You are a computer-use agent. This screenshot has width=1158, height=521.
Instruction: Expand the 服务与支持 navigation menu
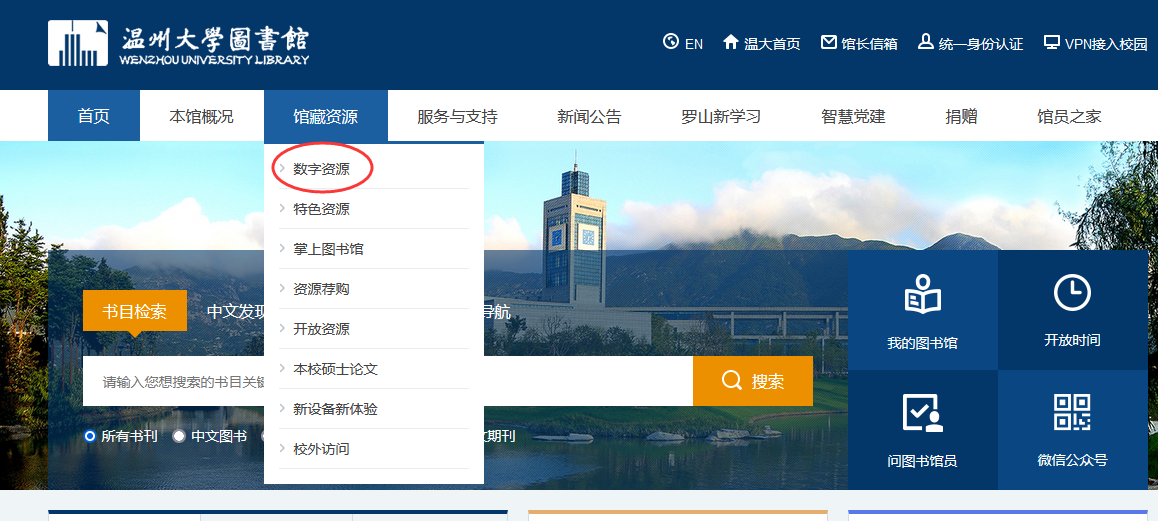(457, 116)
